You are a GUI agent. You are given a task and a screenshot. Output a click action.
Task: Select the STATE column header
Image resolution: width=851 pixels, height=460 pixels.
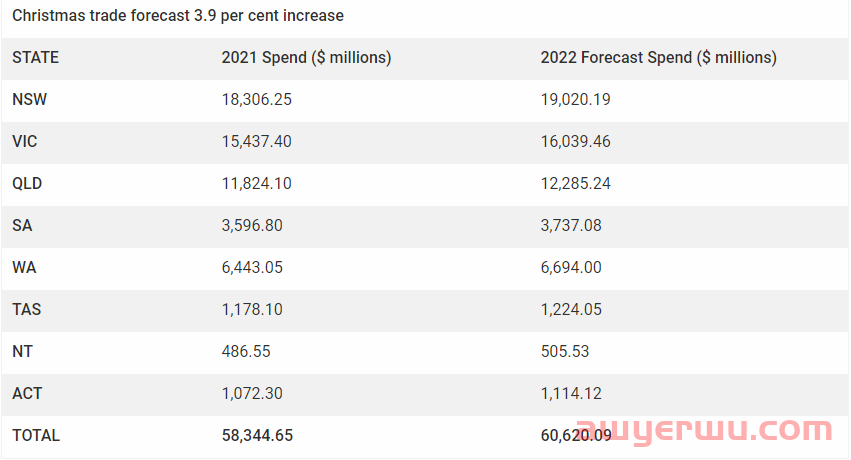coord(35,58)
